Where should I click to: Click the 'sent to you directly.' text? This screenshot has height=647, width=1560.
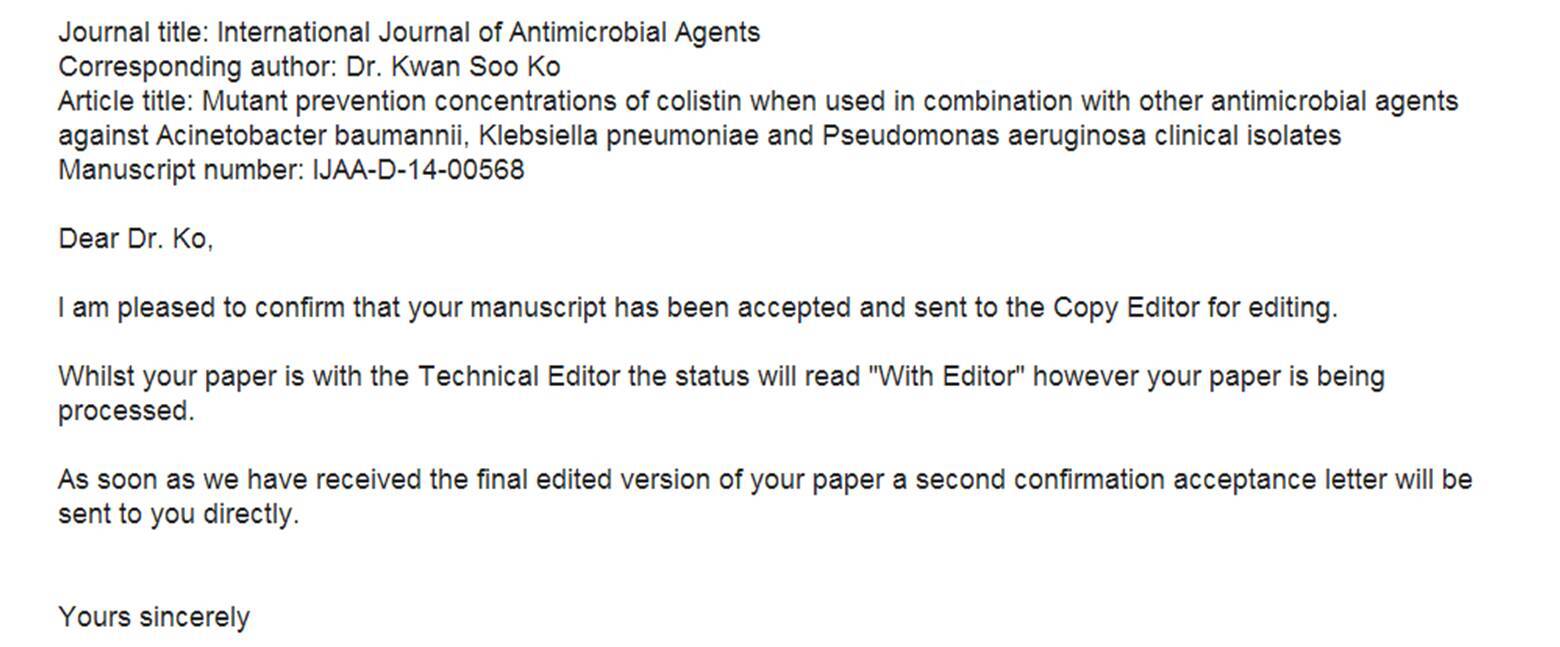pos(179,515)
